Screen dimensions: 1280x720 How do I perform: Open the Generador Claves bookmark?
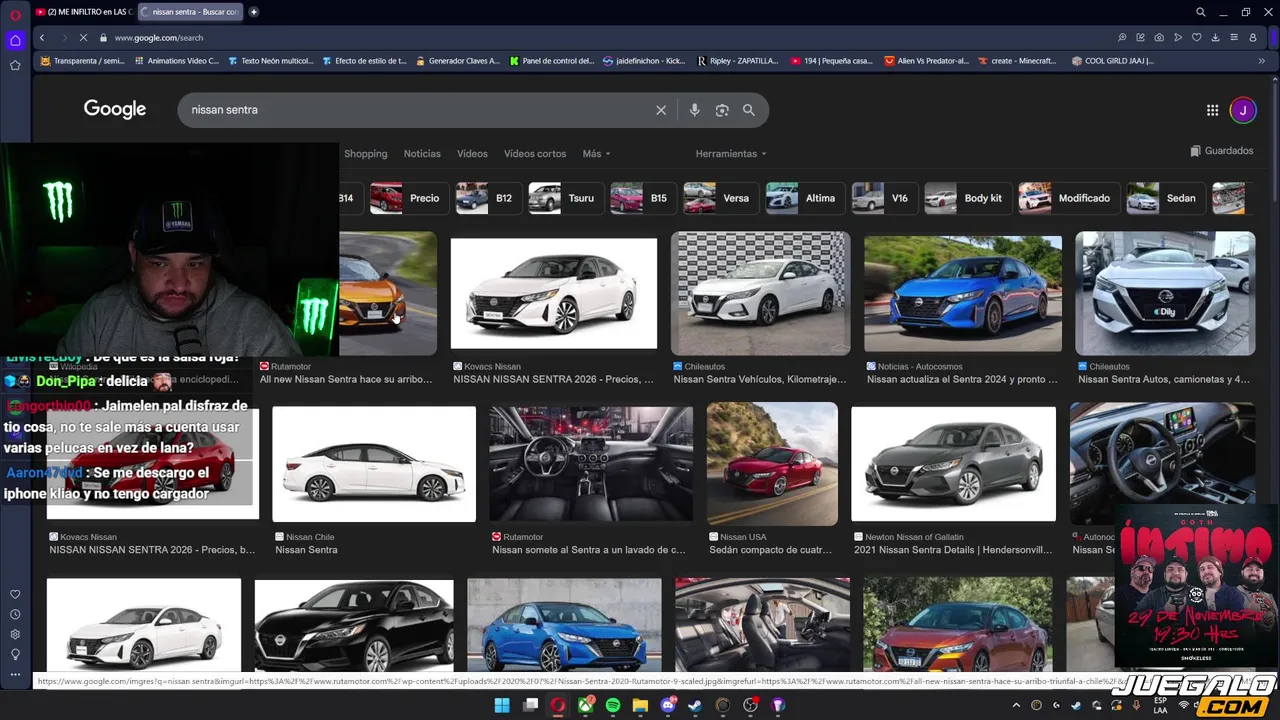coord(457,60)
